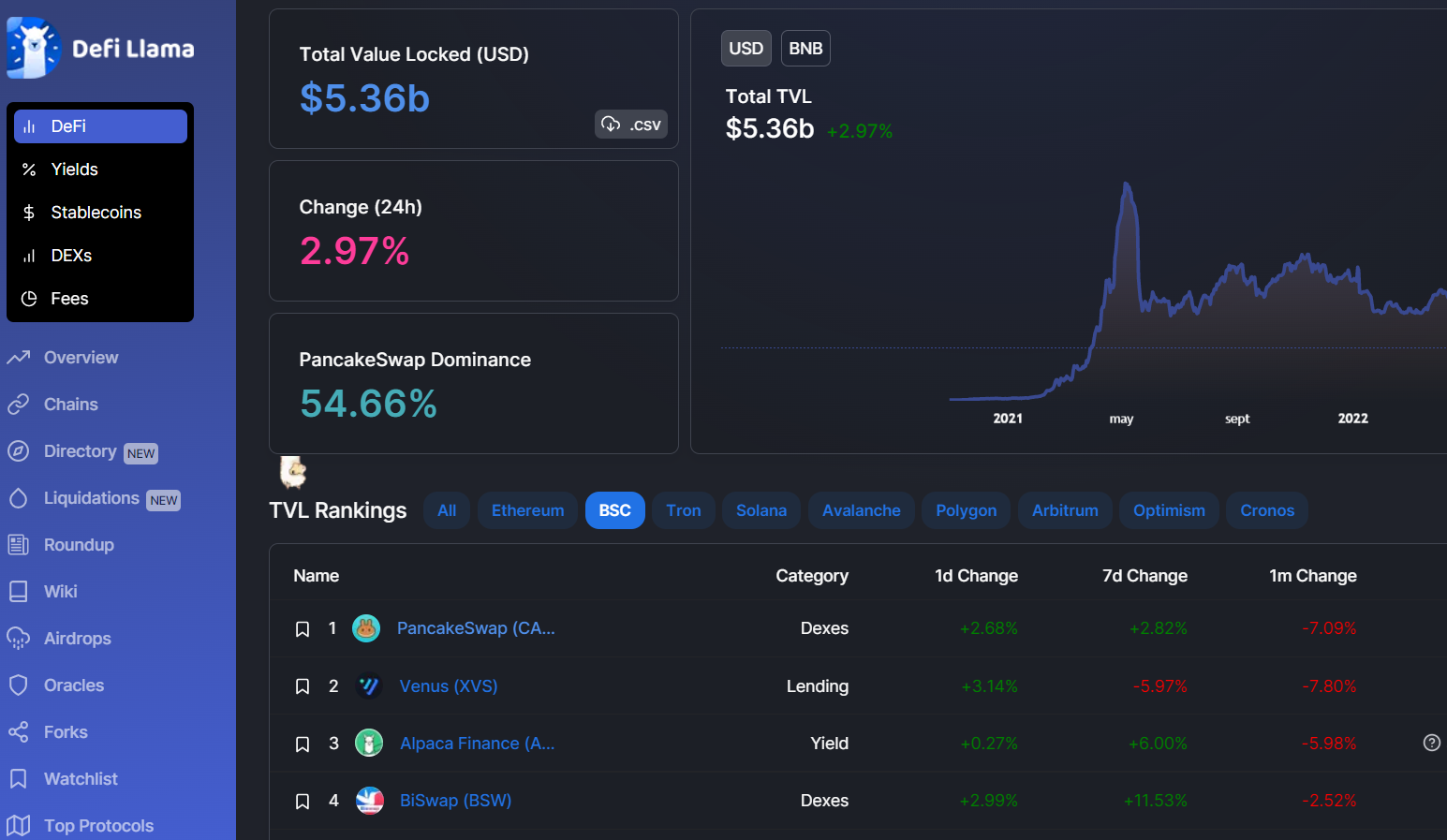Filter TVL rankings by Solana
1447x840 pixels.
(x=760, y=510)
